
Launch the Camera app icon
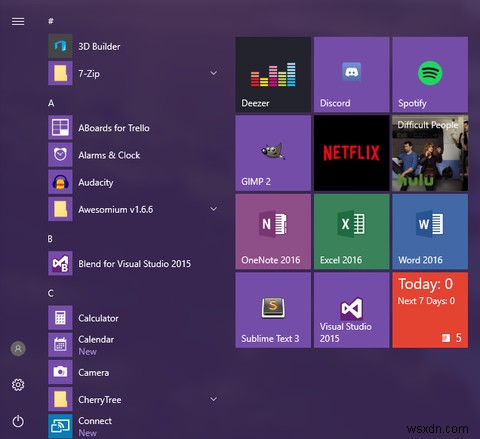pyautogui.click(x=60, y=372)
